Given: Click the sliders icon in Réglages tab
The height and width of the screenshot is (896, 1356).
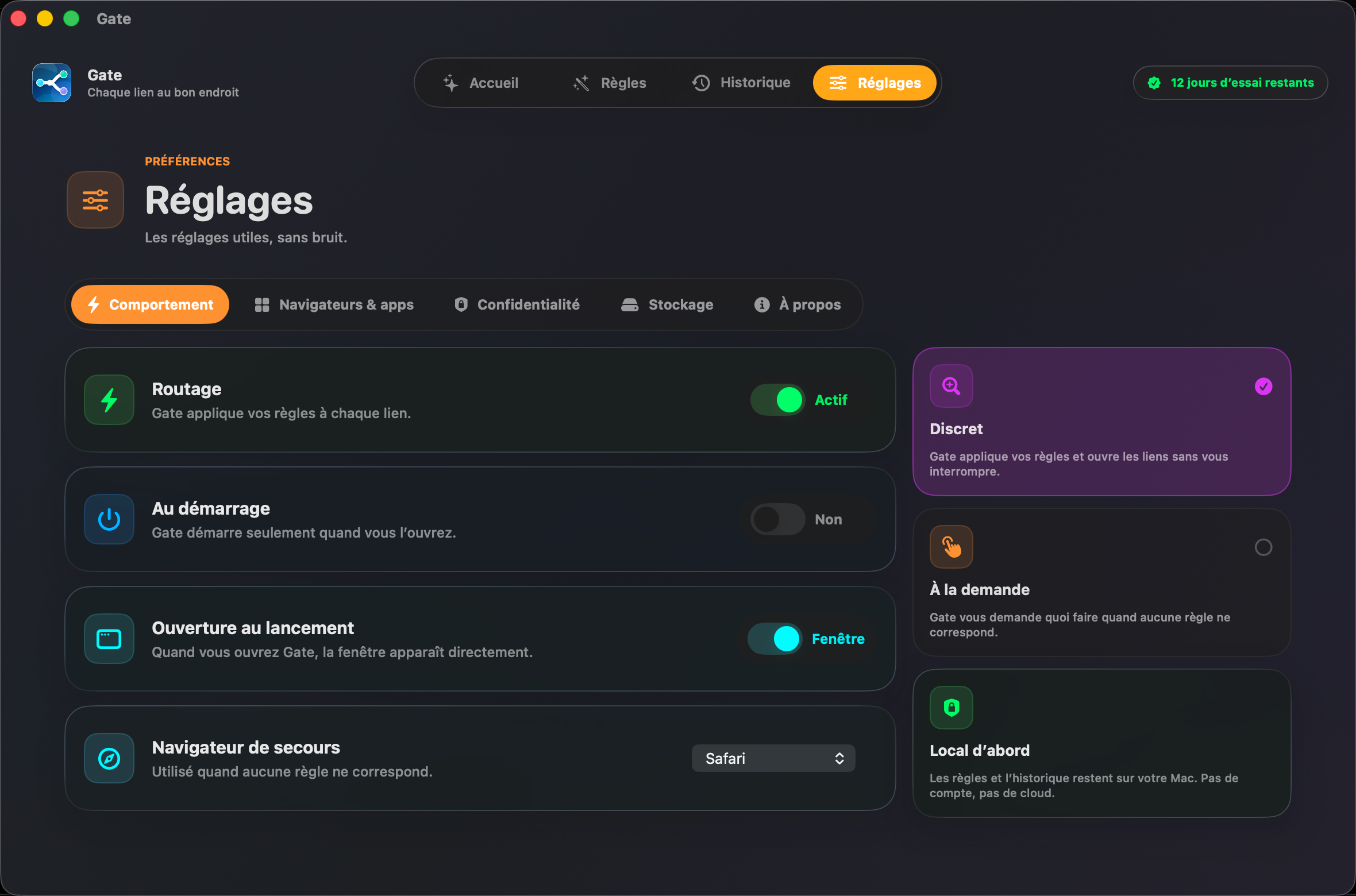Looking at the screenshot, I should pyautogui.click(x=838, y=83).
